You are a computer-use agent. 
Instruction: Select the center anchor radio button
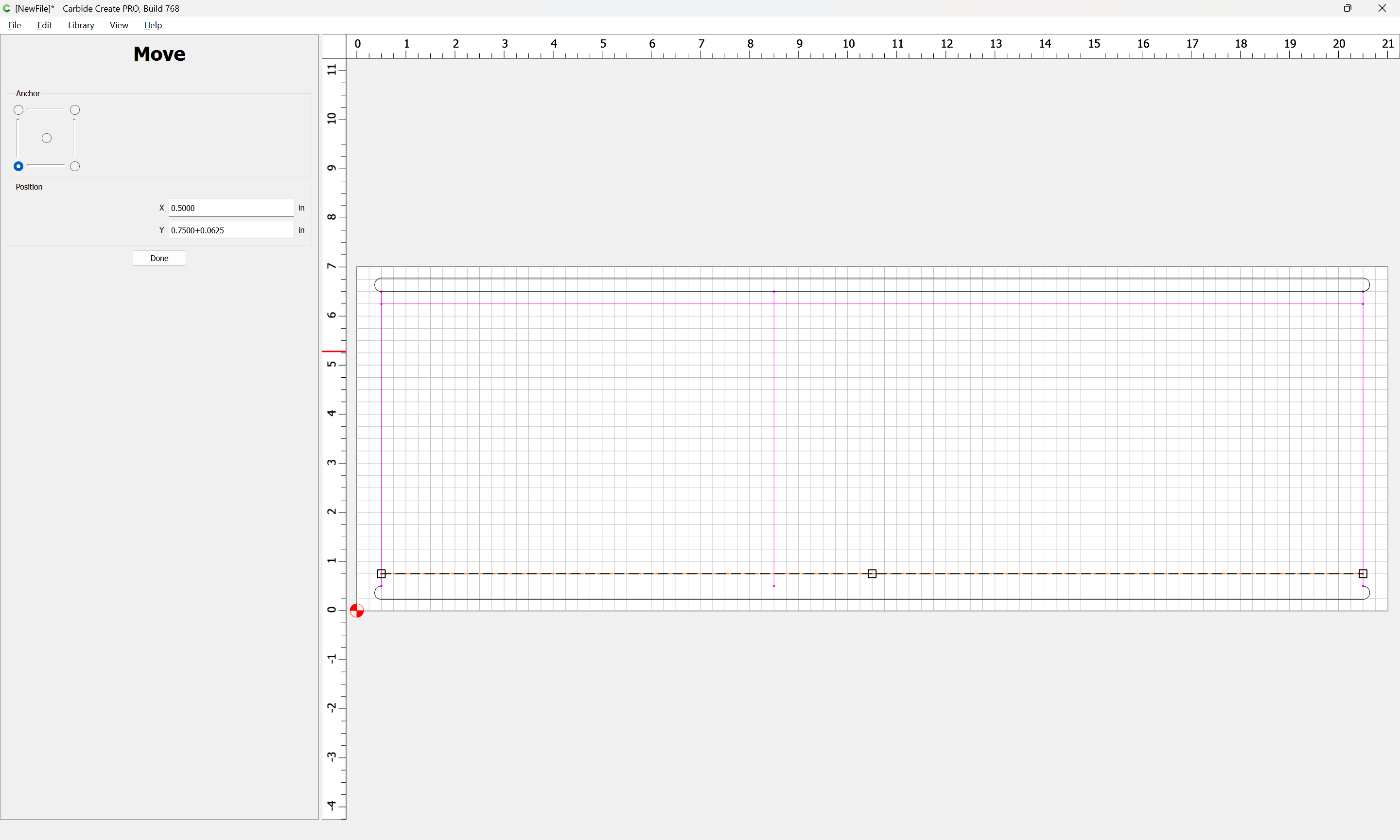pos(47,138)
